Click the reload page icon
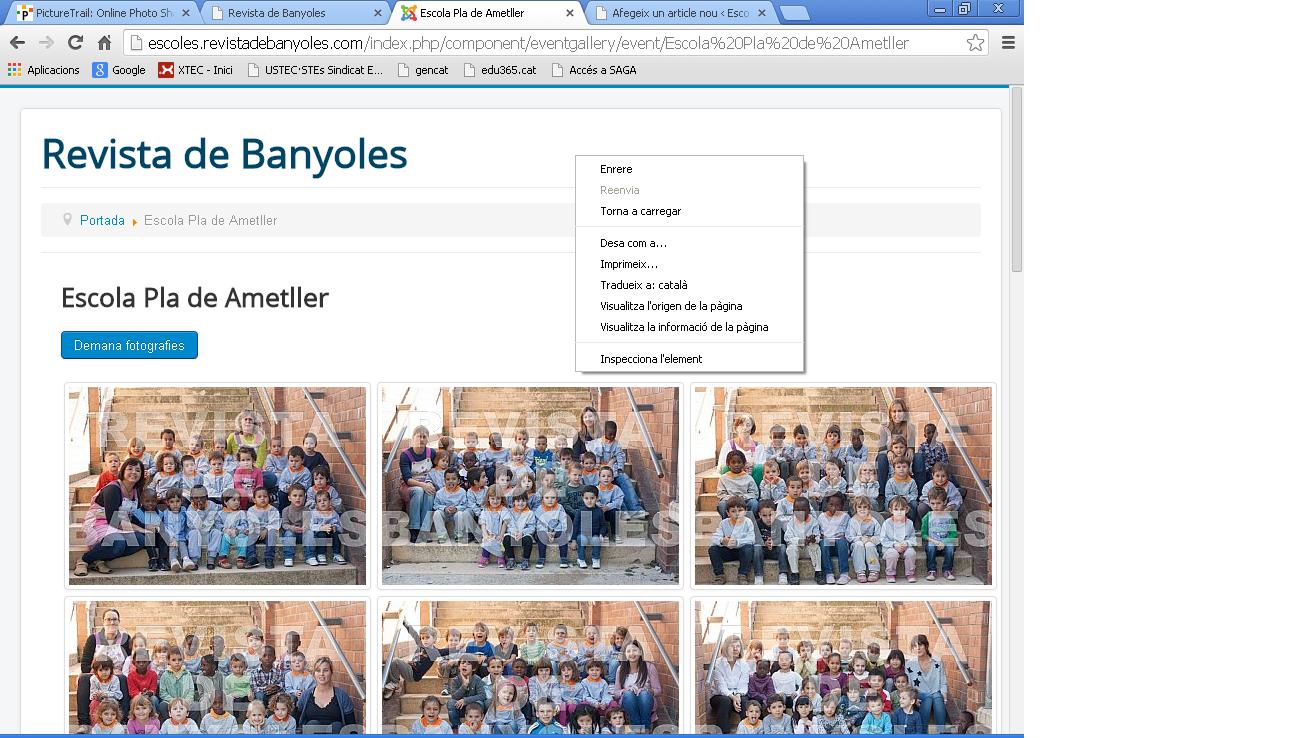 (x=75, y=43)
